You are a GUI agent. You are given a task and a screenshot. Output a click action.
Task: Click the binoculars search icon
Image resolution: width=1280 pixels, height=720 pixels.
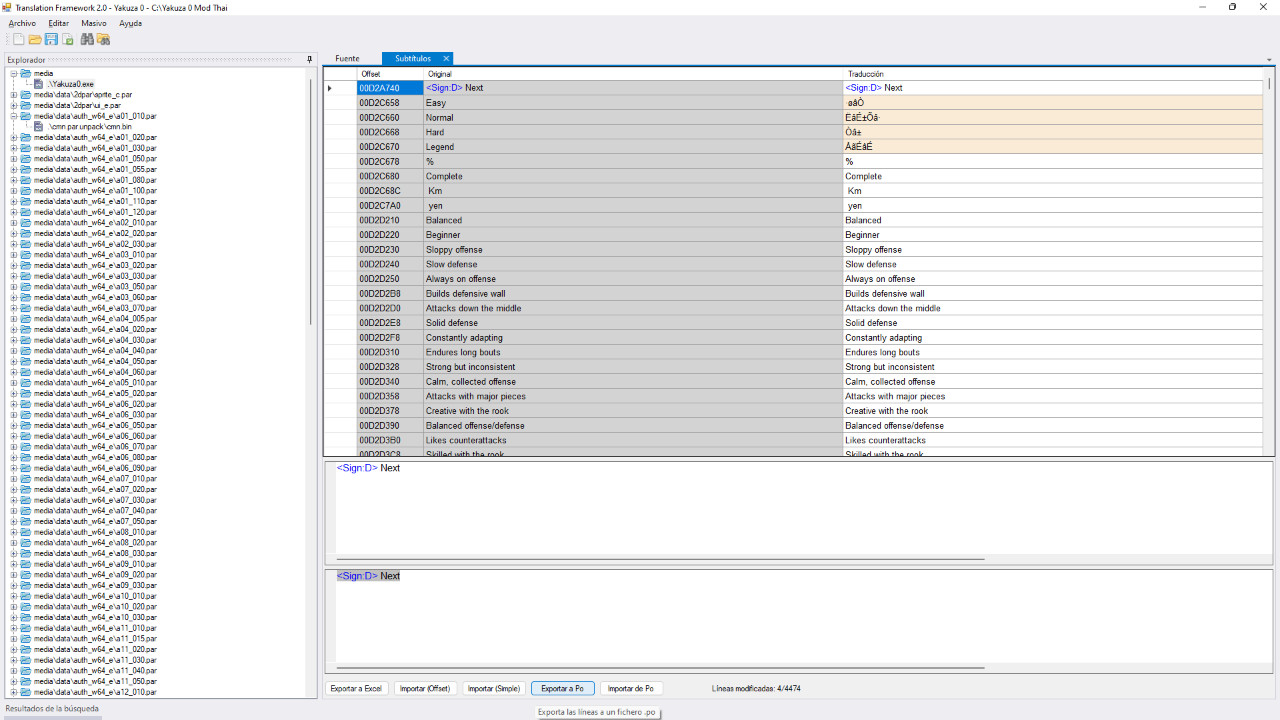coord(87,39)
